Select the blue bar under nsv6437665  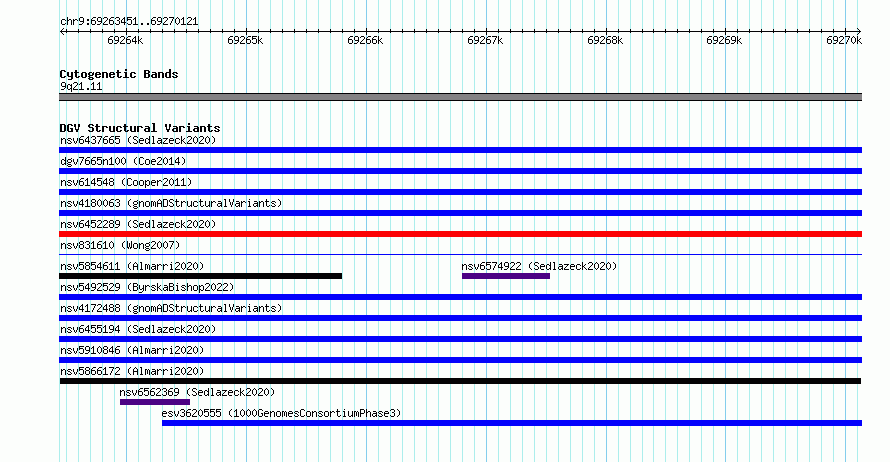[460, 150]
